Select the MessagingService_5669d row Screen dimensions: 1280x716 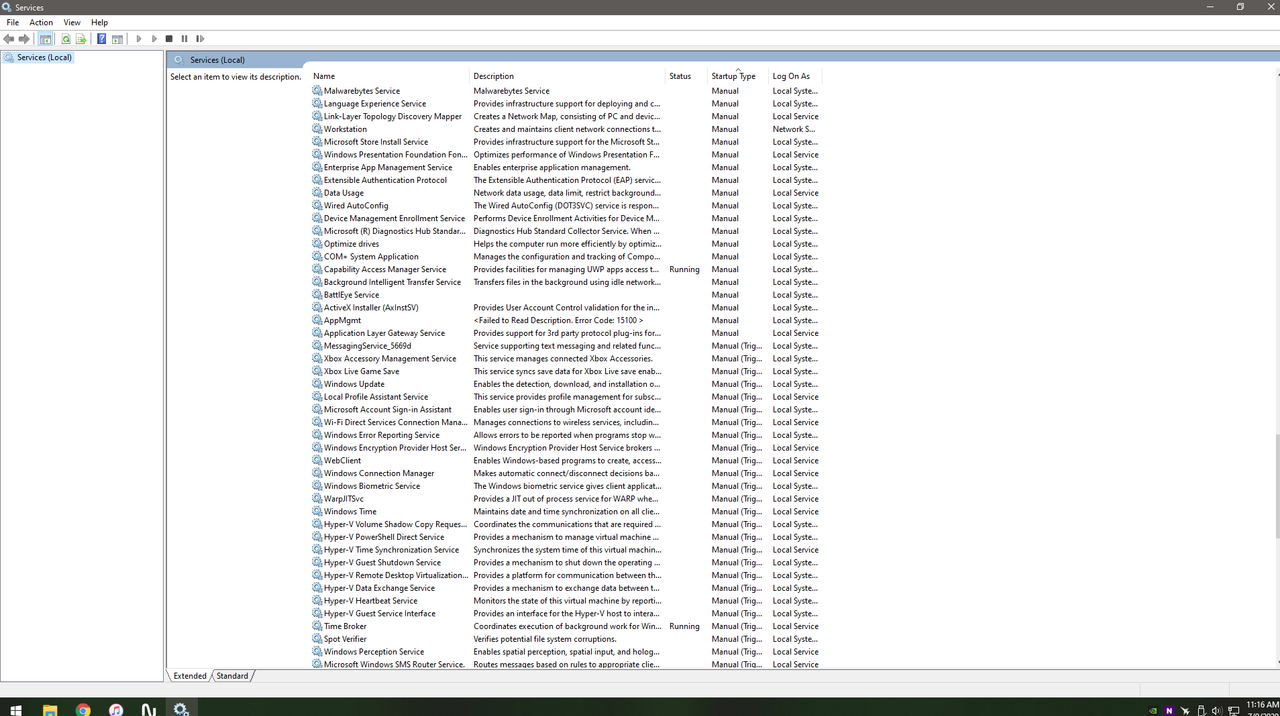[x=566, y=346]
